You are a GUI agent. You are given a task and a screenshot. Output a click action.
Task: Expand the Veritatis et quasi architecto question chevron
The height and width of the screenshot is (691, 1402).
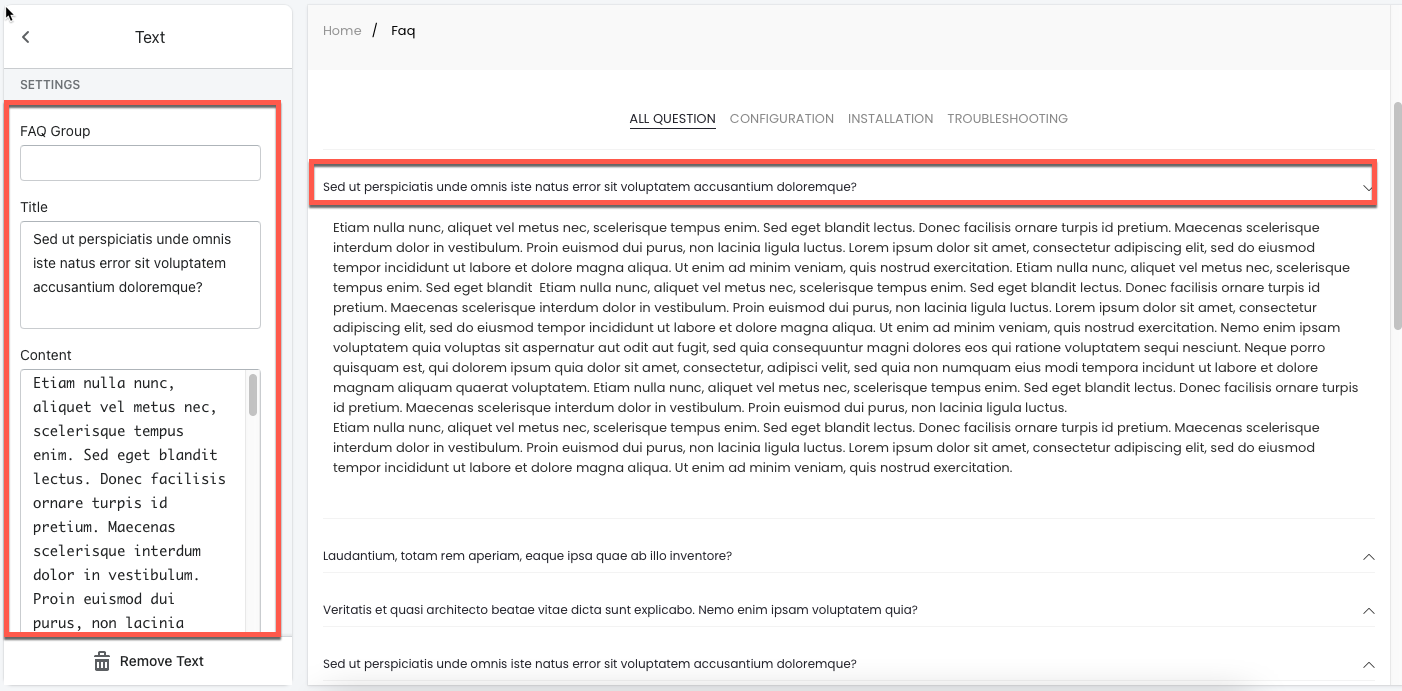point(1369,610)
